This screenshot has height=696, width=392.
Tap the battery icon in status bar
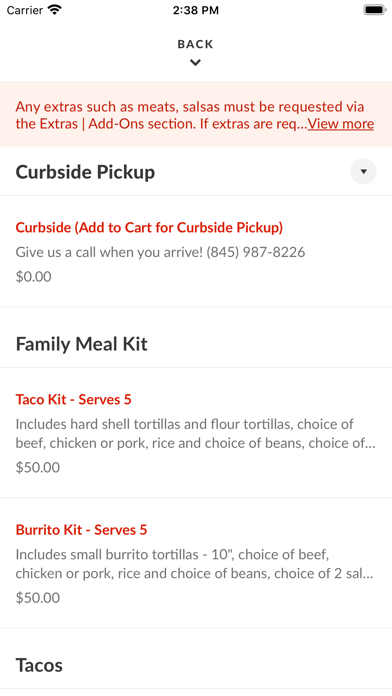pyautogui.click(x=375, y=10)
